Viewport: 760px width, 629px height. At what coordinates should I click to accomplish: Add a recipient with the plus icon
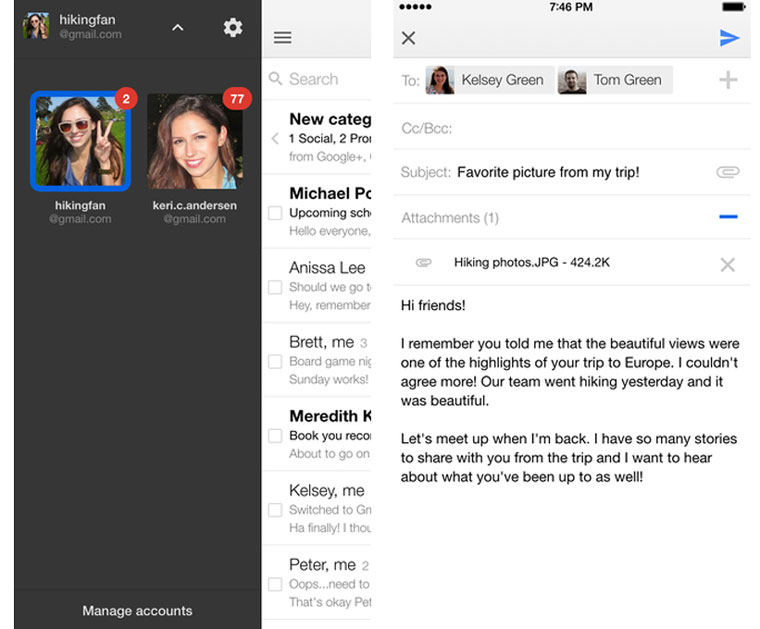click(728, 80)
